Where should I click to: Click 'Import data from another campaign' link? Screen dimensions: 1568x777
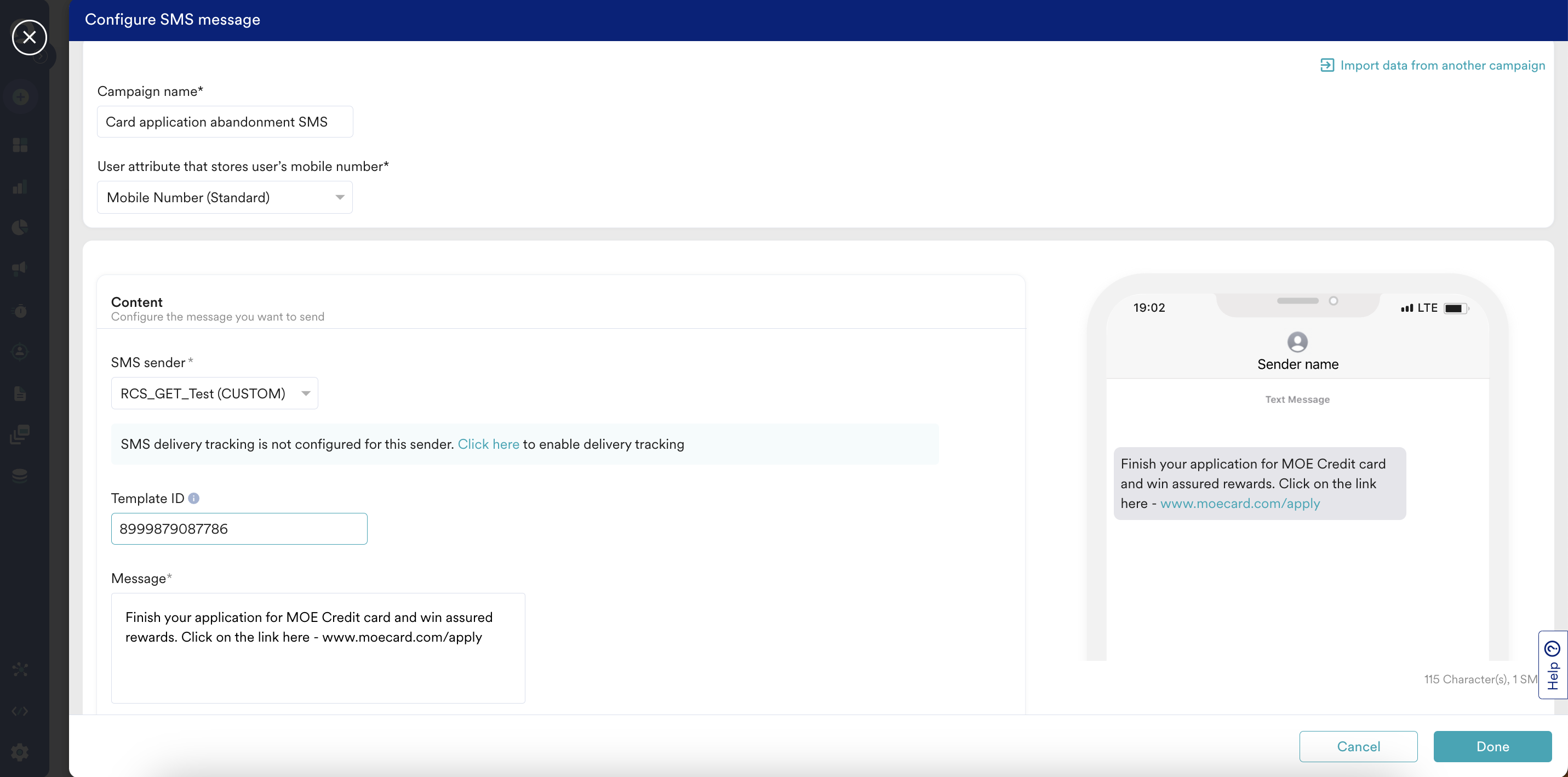[1442, 65]
